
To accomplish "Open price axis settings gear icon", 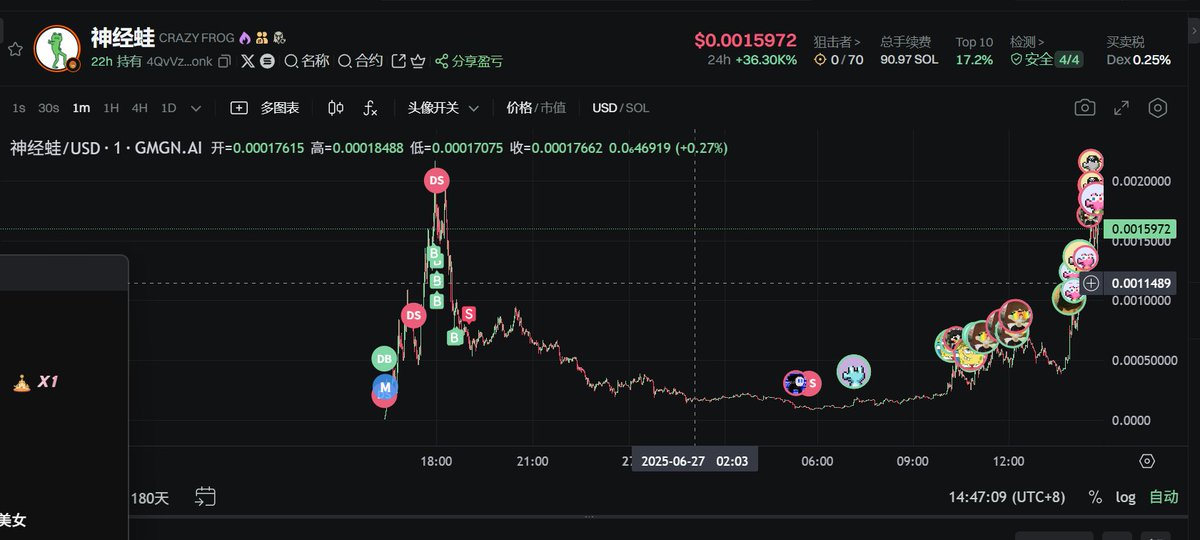I will tap(1147, 461).
